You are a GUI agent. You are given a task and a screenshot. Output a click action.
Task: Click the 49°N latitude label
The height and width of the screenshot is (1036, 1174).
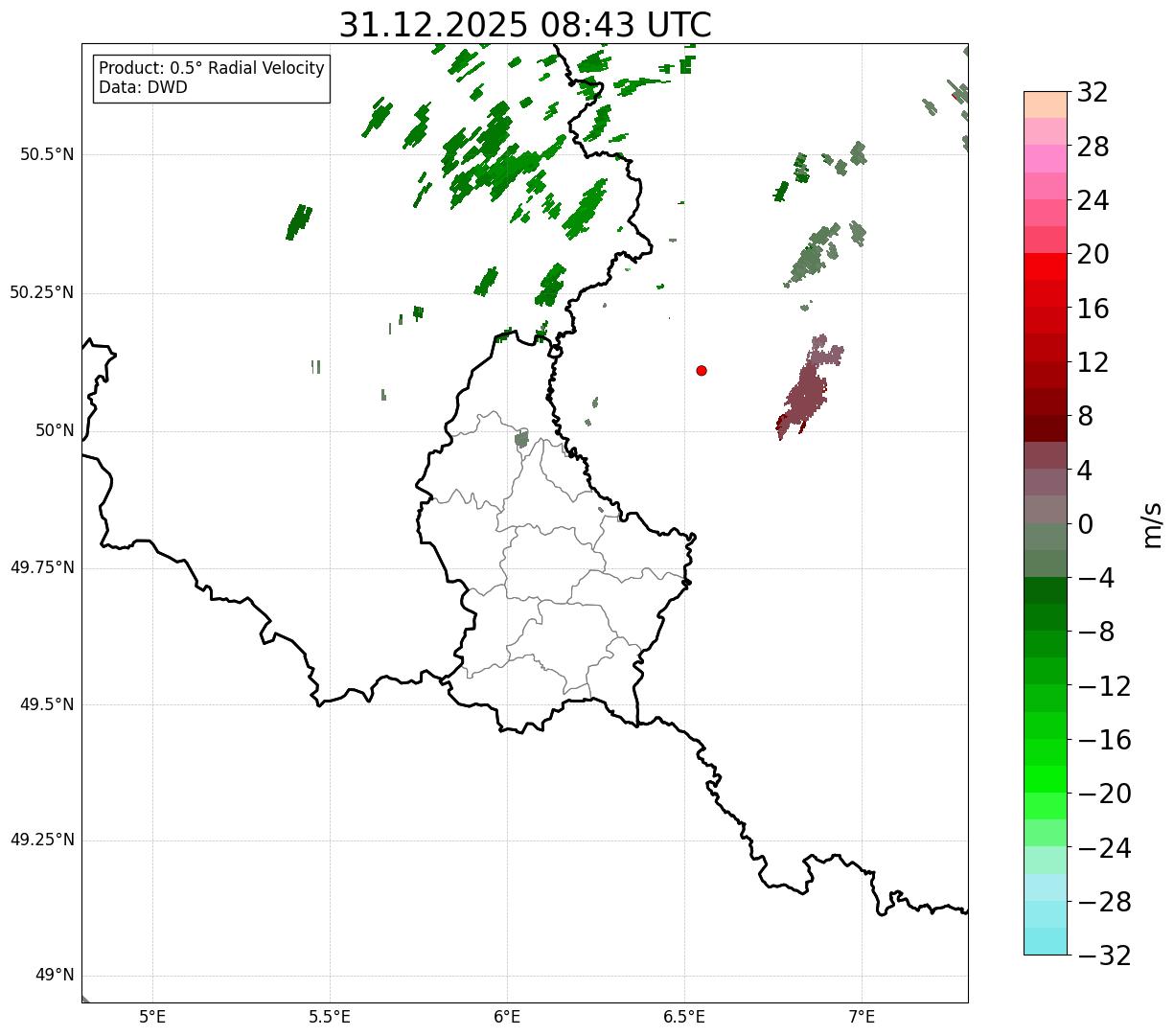(55, 976)
